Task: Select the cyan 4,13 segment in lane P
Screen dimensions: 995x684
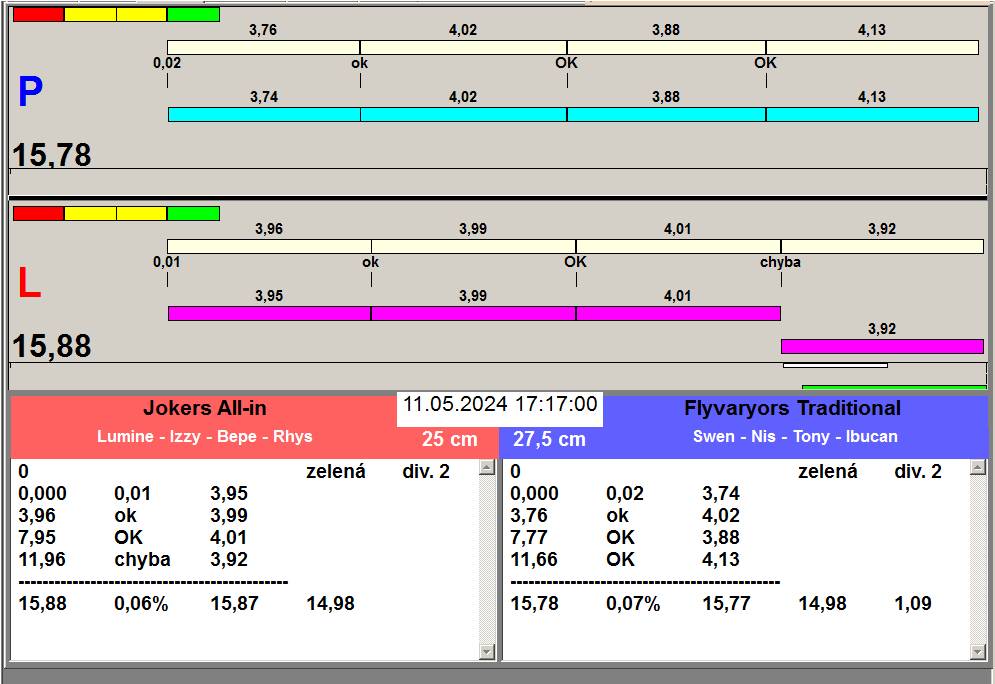Action: [872, 114]
